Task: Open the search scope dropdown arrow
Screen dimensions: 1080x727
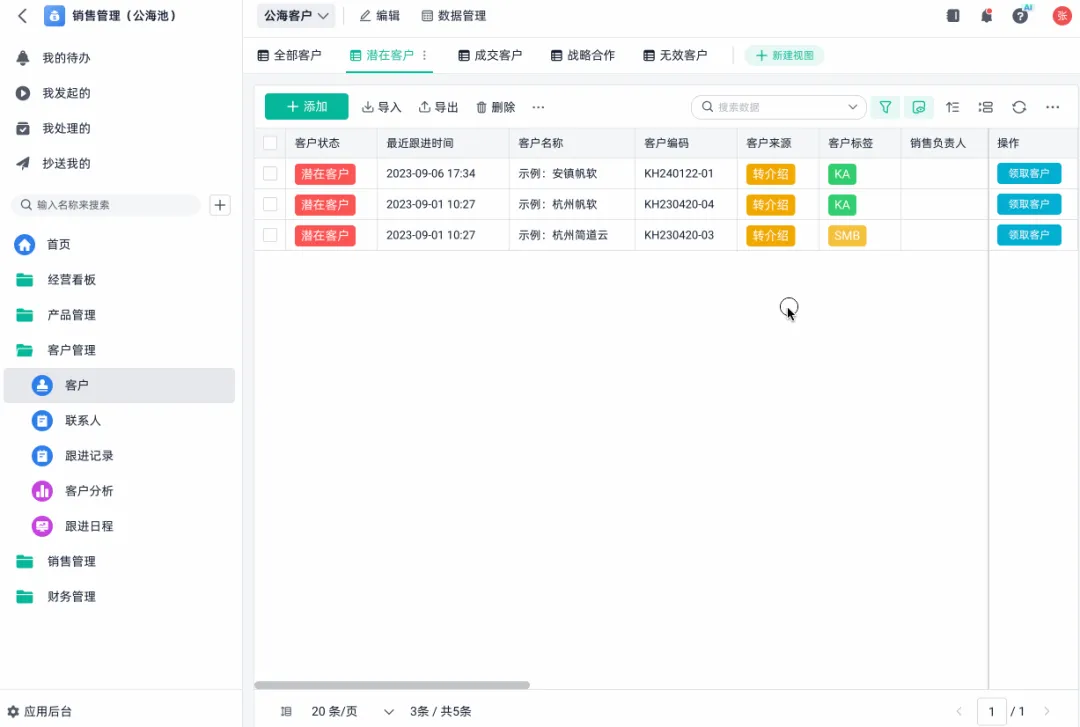Action: tap(852, 106)
